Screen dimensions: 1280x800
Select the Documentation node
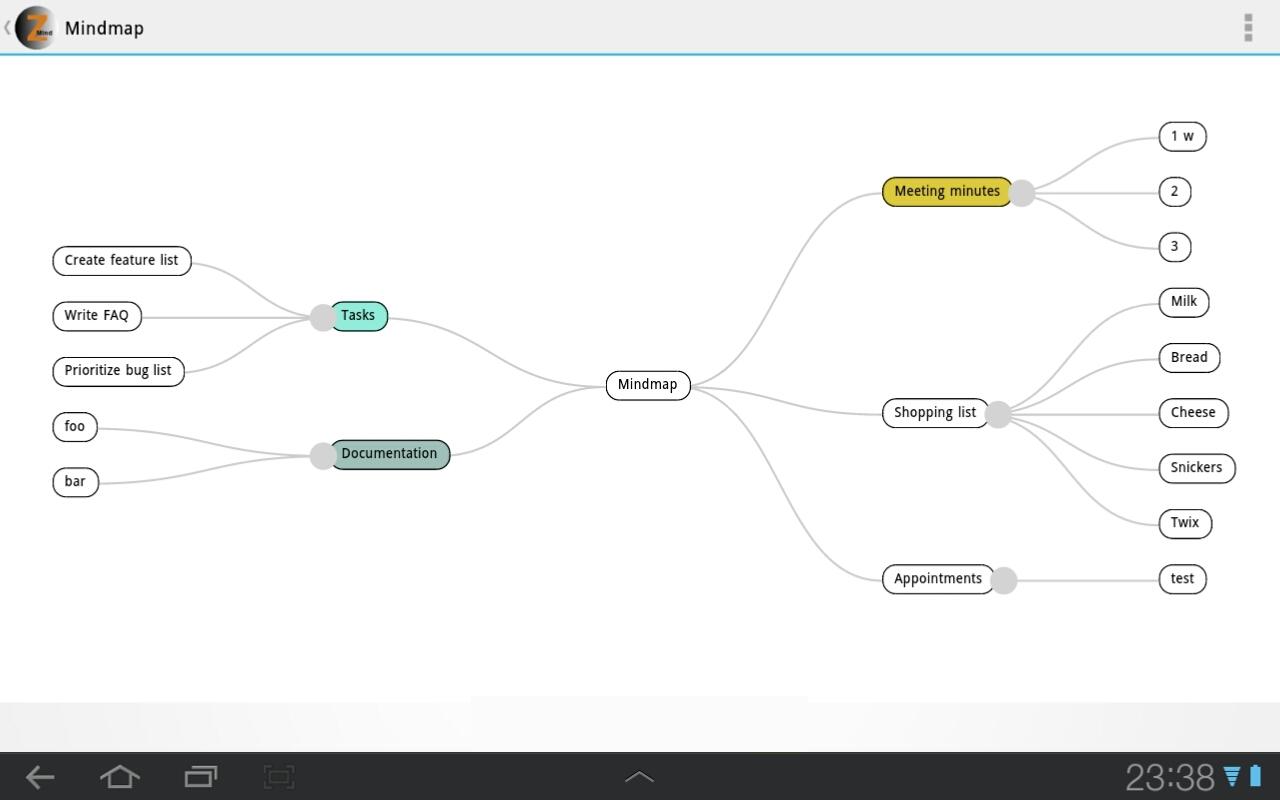[x=389, y=454]
